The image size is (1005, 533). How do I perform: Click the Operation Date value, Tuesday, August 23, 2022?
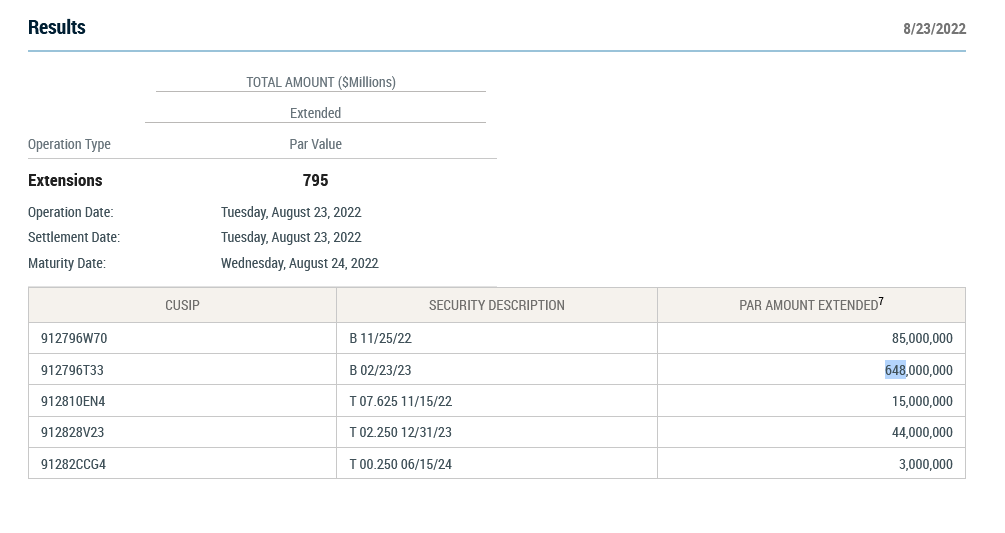coord(291,212)
